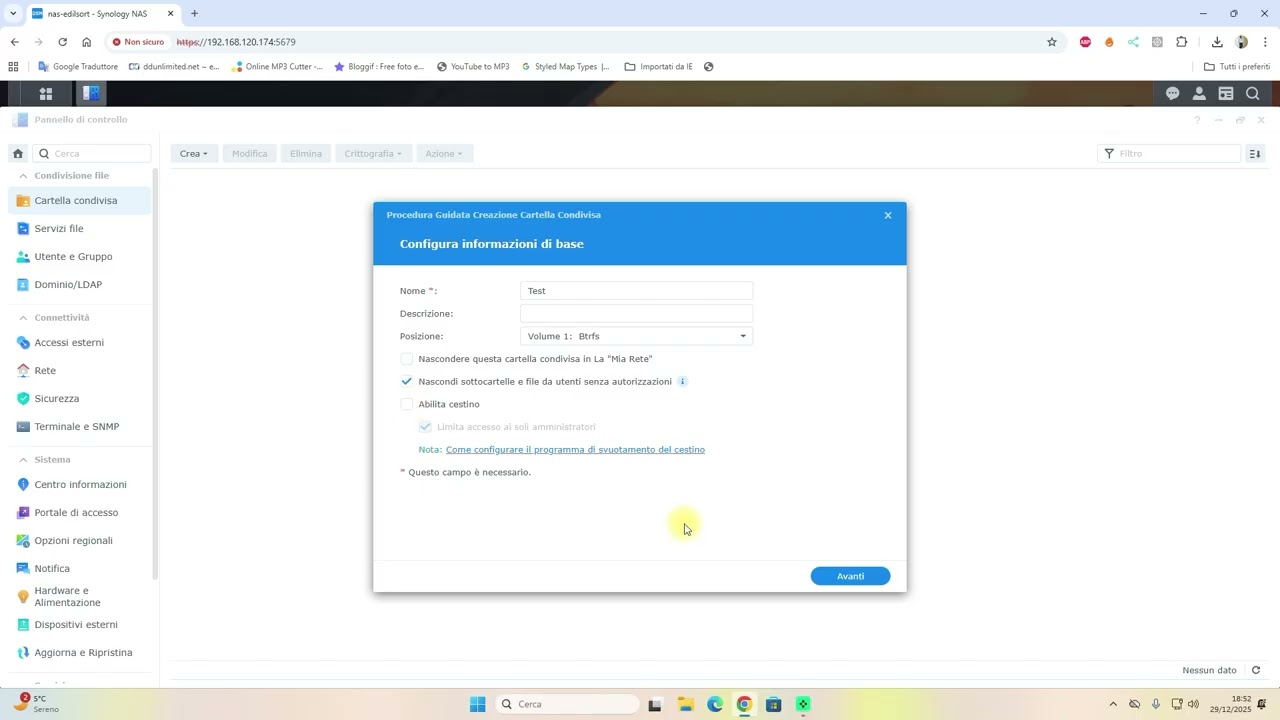
Task: Uncheck Nascondi sottocartelle e file da utenti
Action: [406, 381]
